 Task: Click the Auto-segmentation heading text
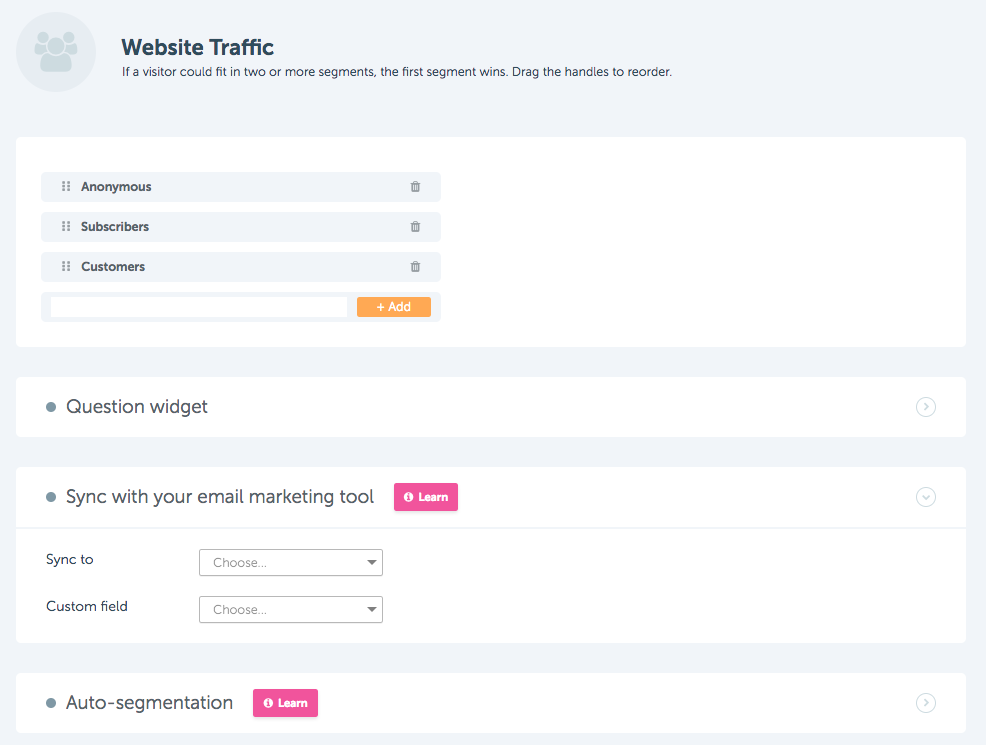click(149, 702)
